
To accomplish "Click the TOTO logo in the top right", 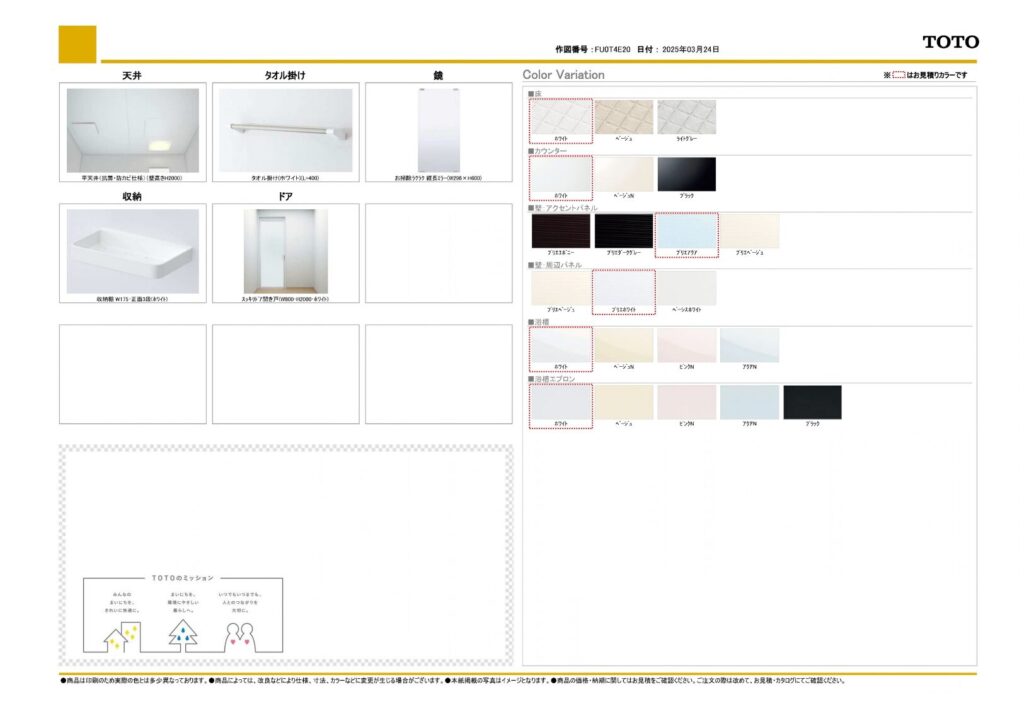I will point(950,42).
